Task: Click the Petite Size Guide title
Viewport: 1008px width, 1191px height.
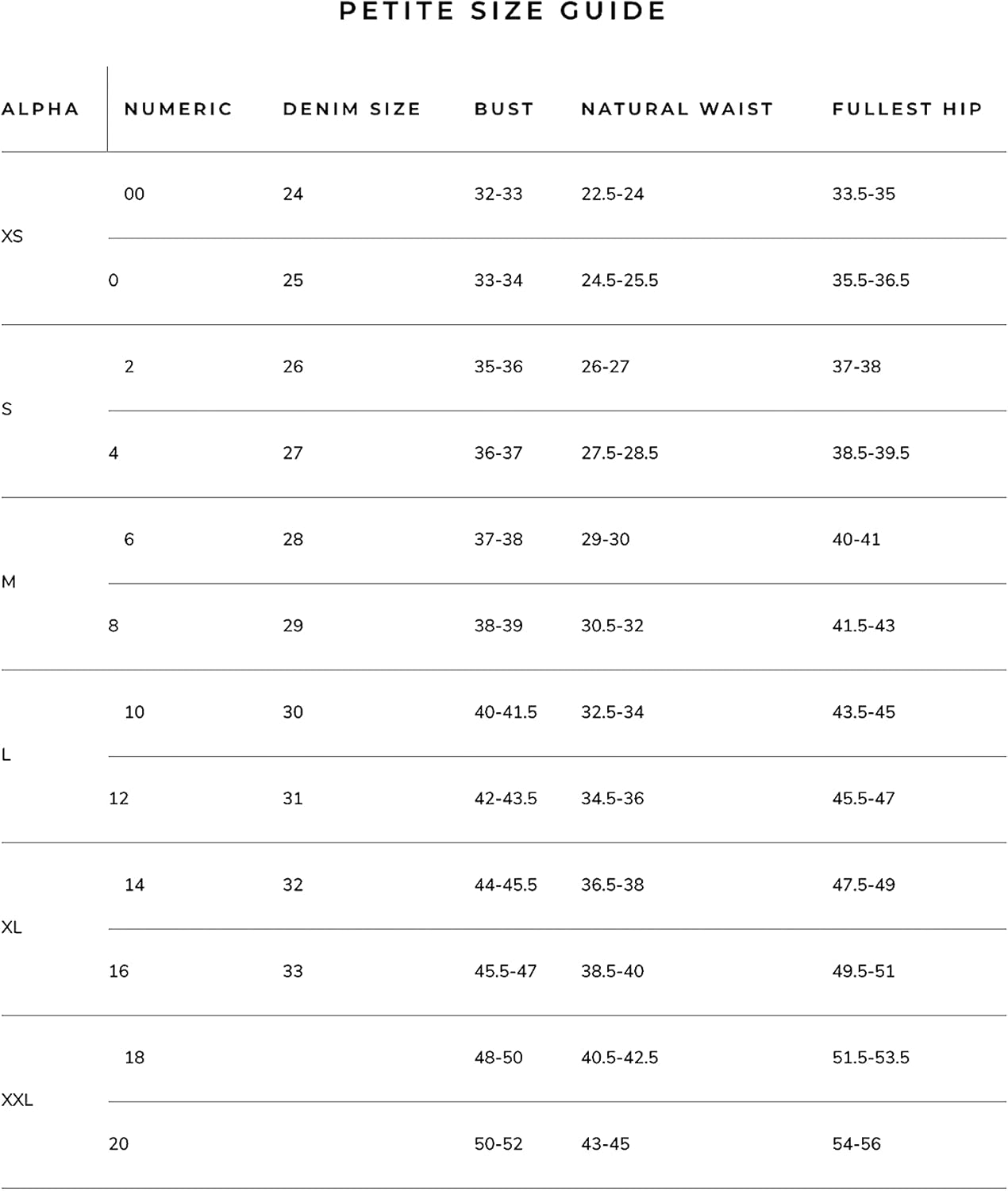Action: pyautogui.click(x=502, y=12)
